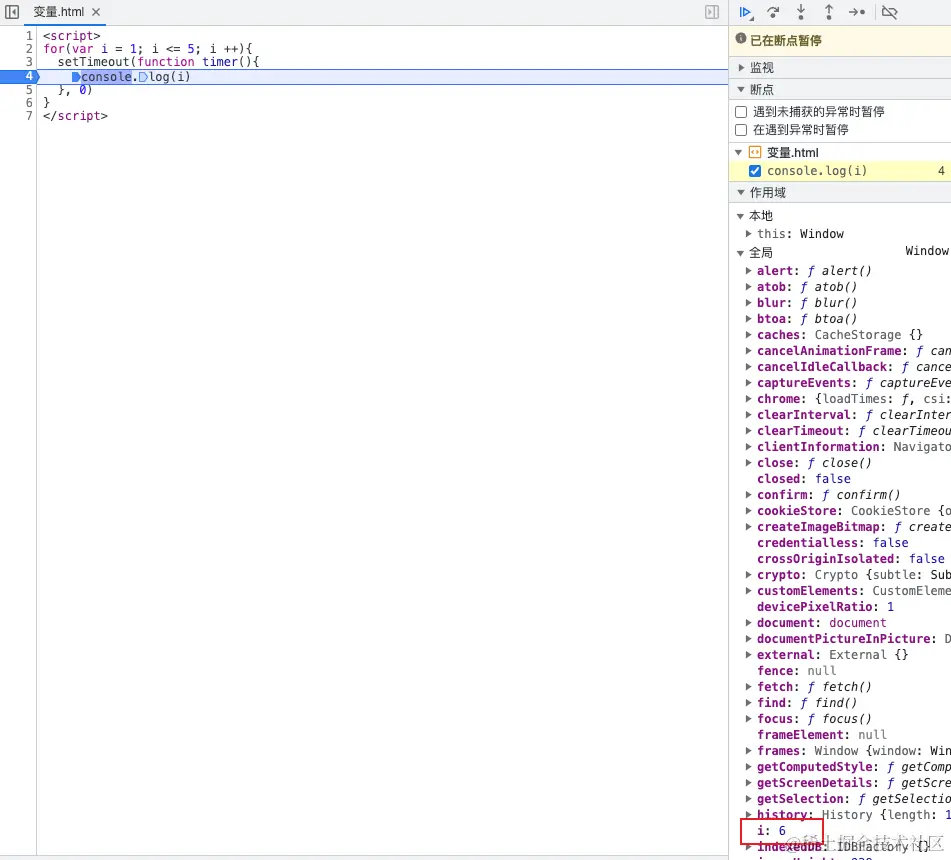
Task: Expand the alert property
Action: (x=748, y=270)
